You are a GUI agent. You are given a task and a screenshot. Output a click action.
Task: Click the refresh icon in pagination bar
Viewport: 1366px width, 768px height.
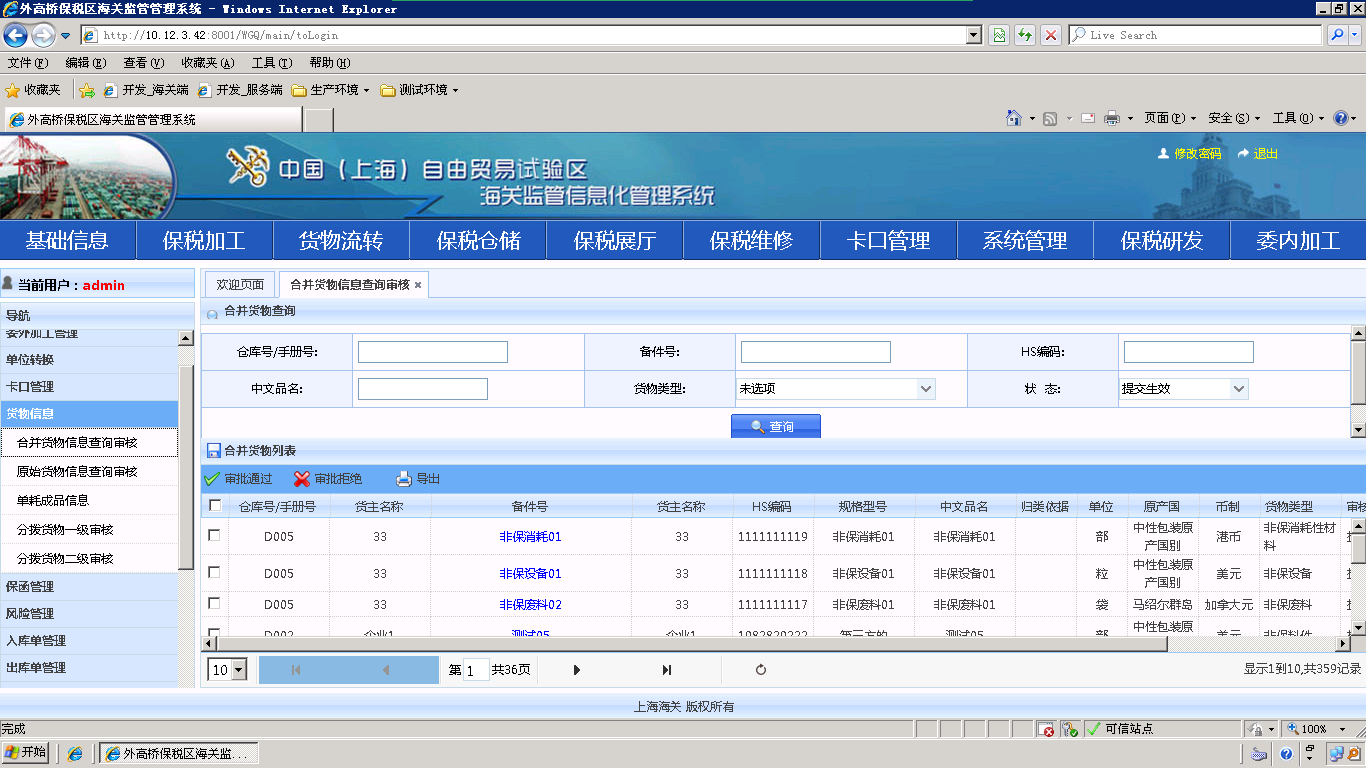[761, 670]
